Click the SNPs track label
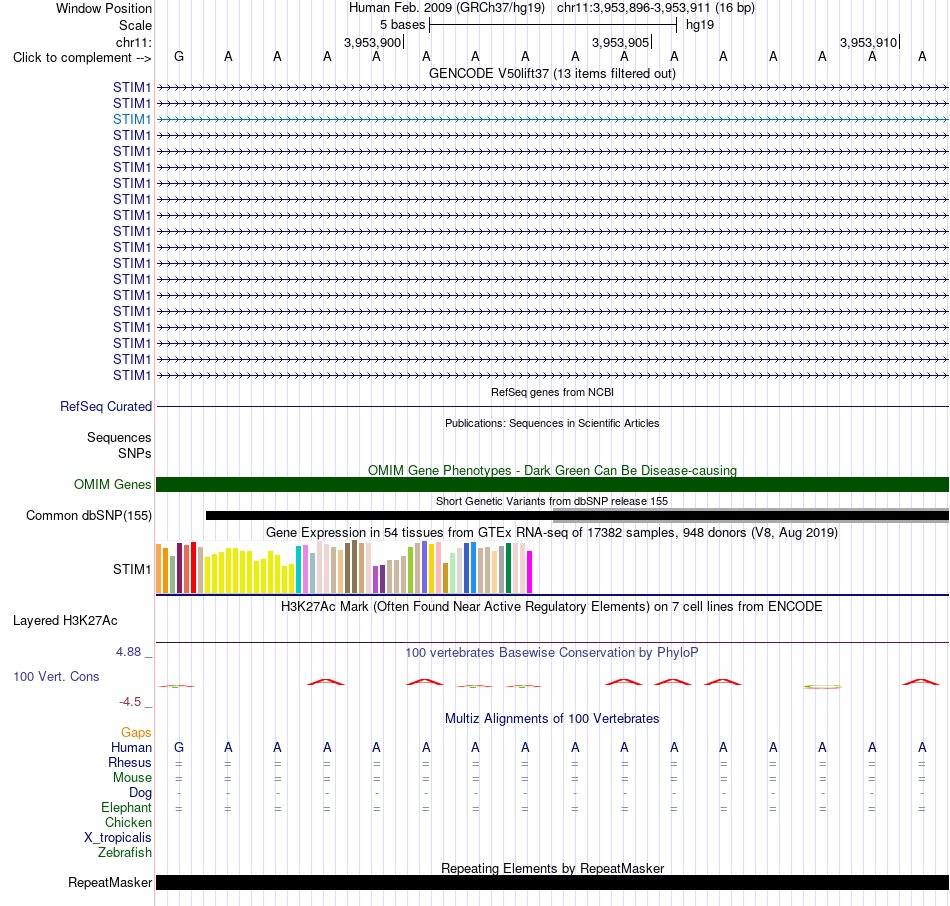Image resolution: width=950 pixels, height=906 pixels. (135, 453)
